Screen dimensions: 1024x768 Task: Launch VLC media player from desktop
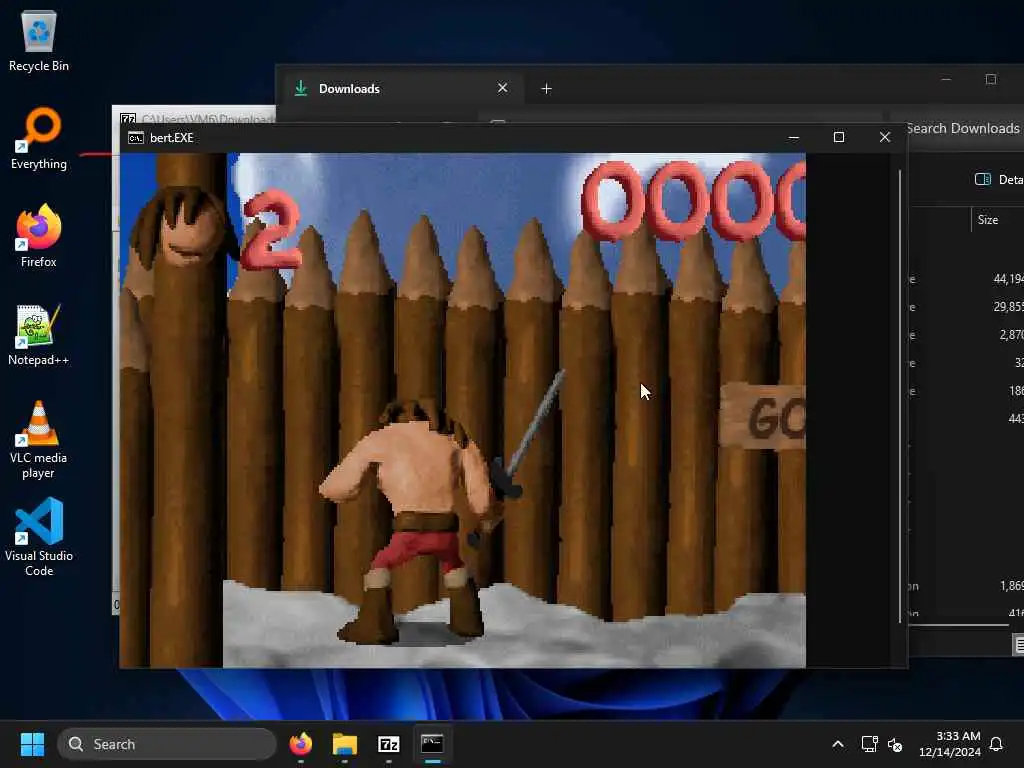pos(39,439)
